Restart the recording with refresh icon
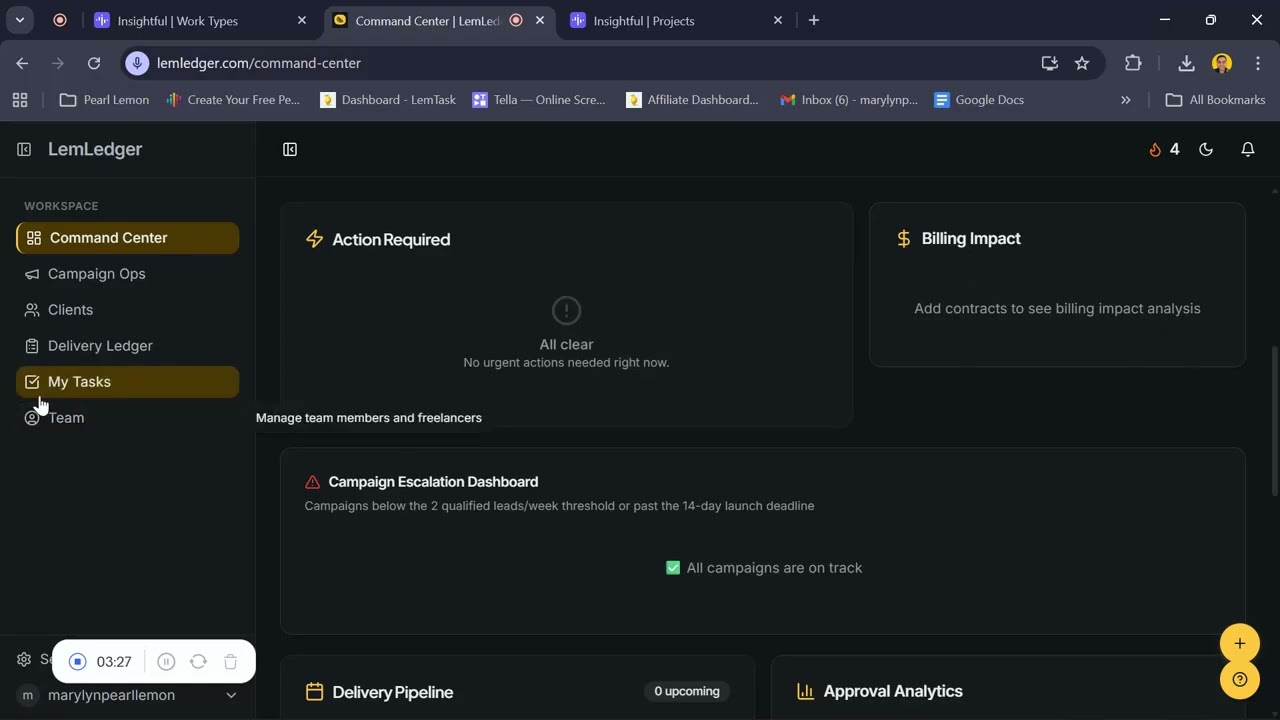Screen dimensions: 1280x720 pos(198,662)
